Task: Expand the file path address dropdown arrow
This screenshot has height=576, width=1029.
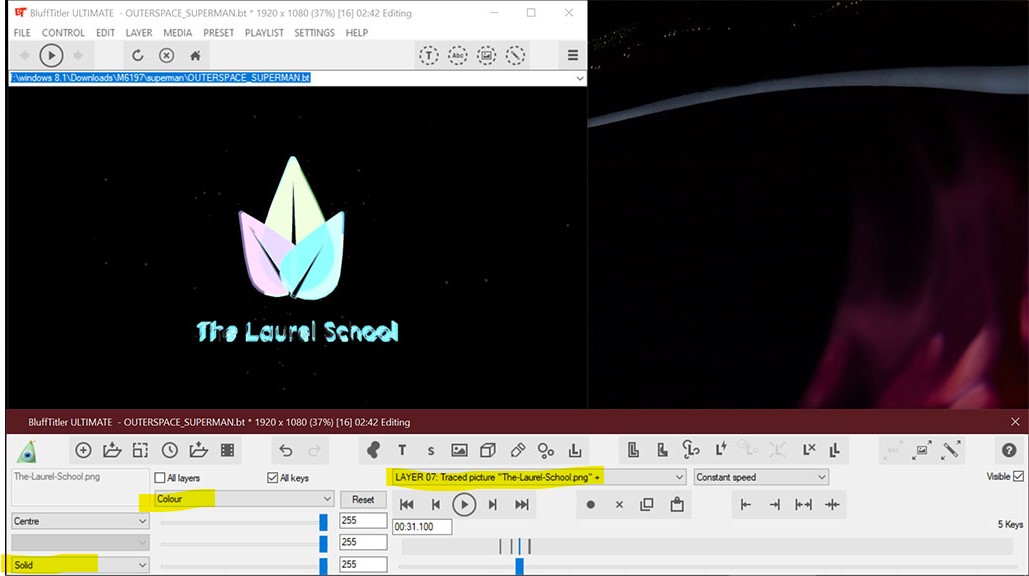Action: coord(579,78)
